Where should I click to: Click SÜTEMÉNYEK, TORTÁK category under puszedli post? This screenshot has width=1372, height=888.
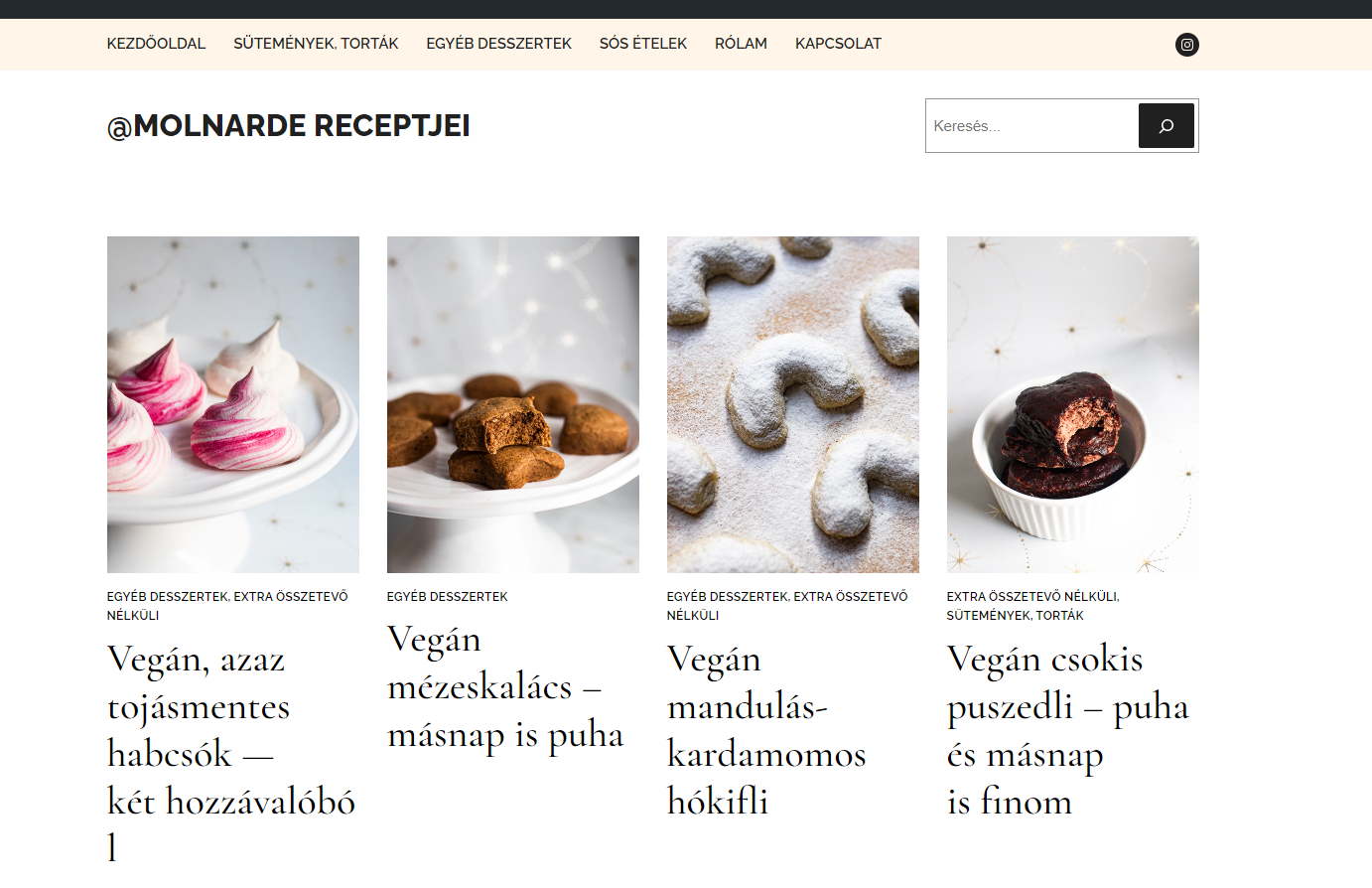point(1015,616)
